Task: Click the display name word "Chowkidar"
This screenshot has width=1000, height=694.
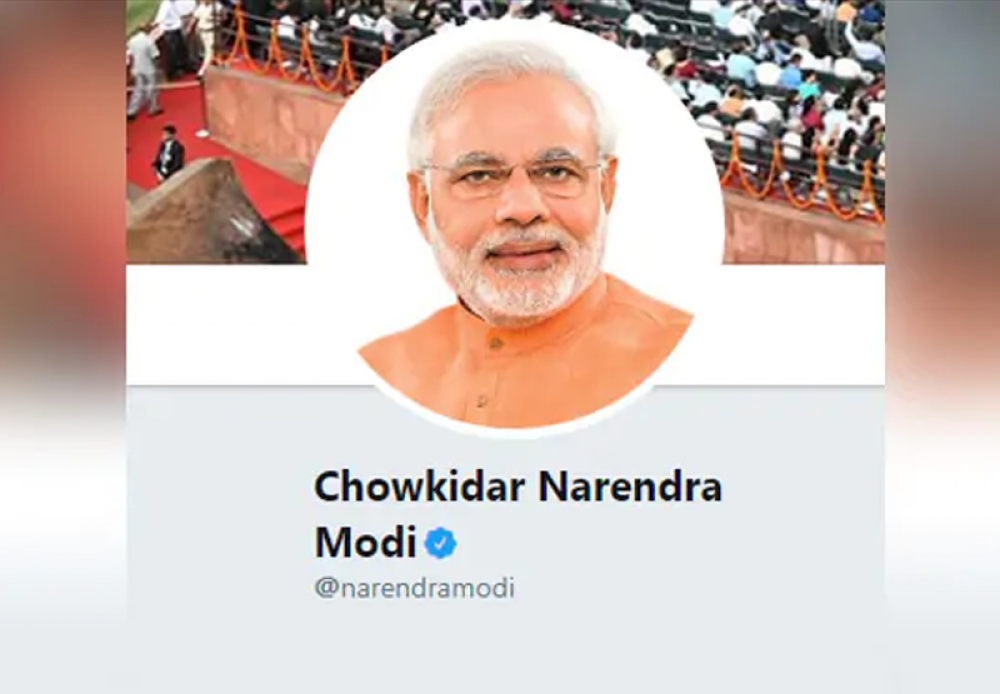Action: click(x=420, y=487)
